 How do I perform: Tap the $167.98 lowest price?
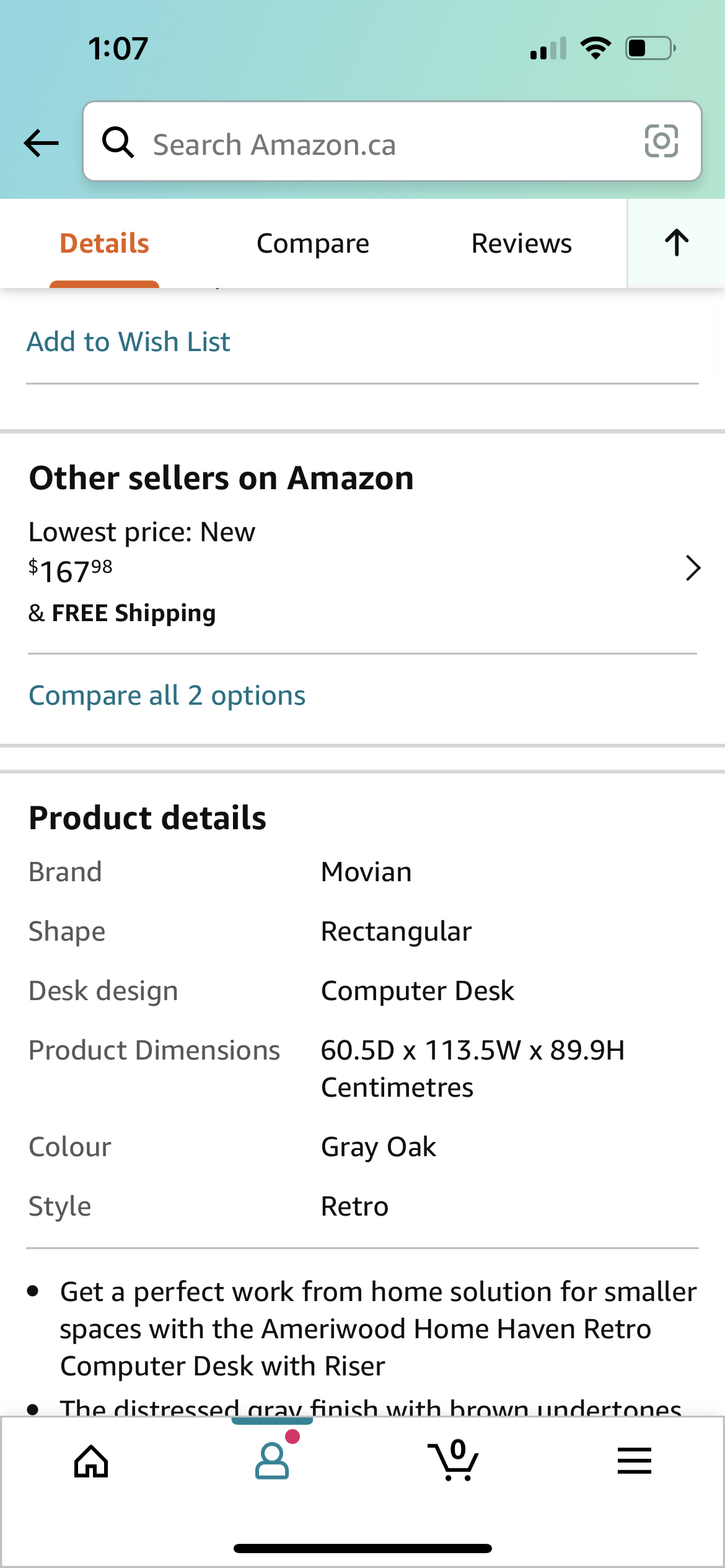point(71,570)
